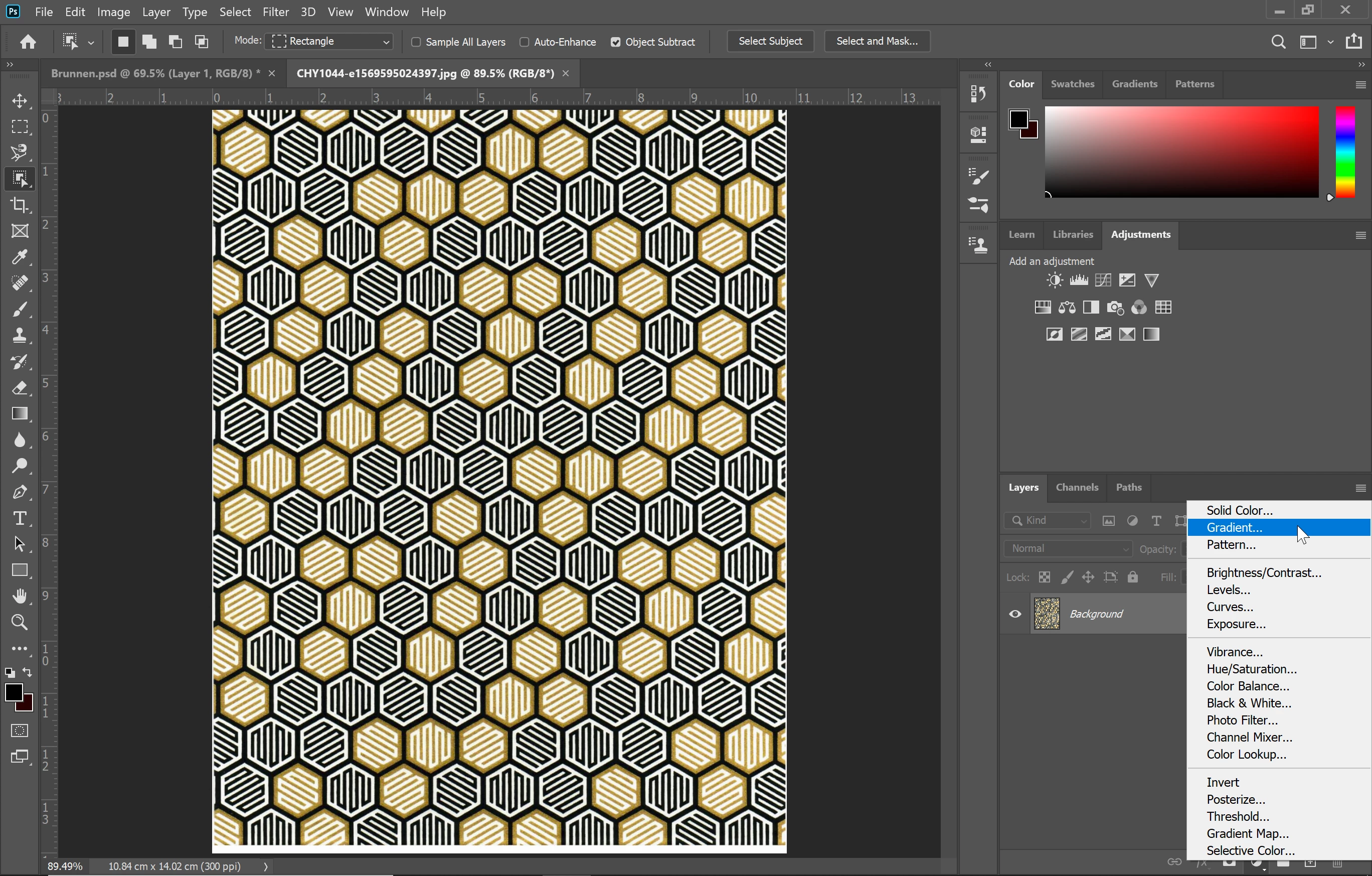This screenshot has width=1372, height=876.
Task: Select the Horizontal Type tool
Action: [x=20, y=518]
